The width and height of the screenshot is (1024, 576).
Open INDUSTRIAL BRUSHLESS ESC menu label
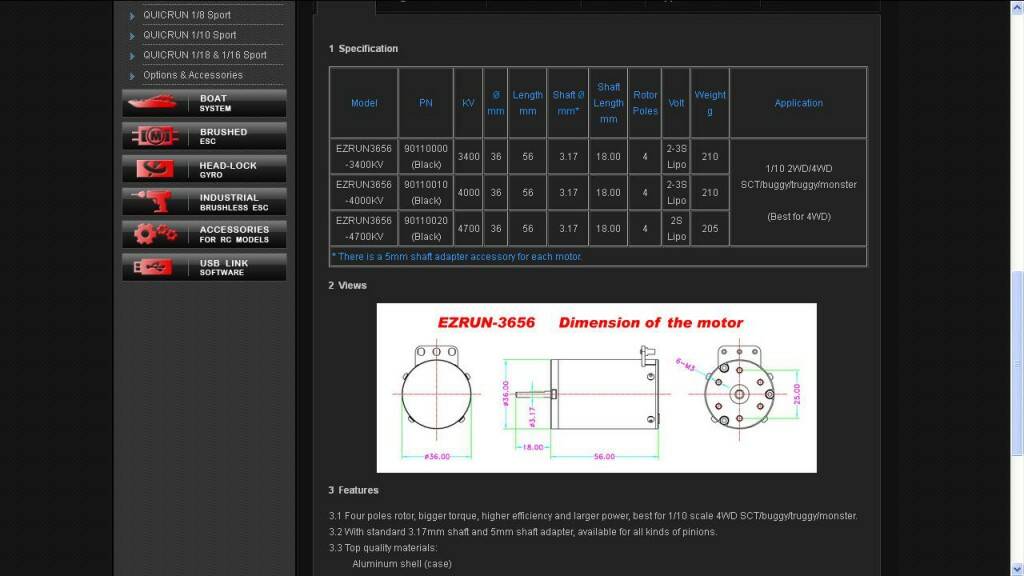234,202
